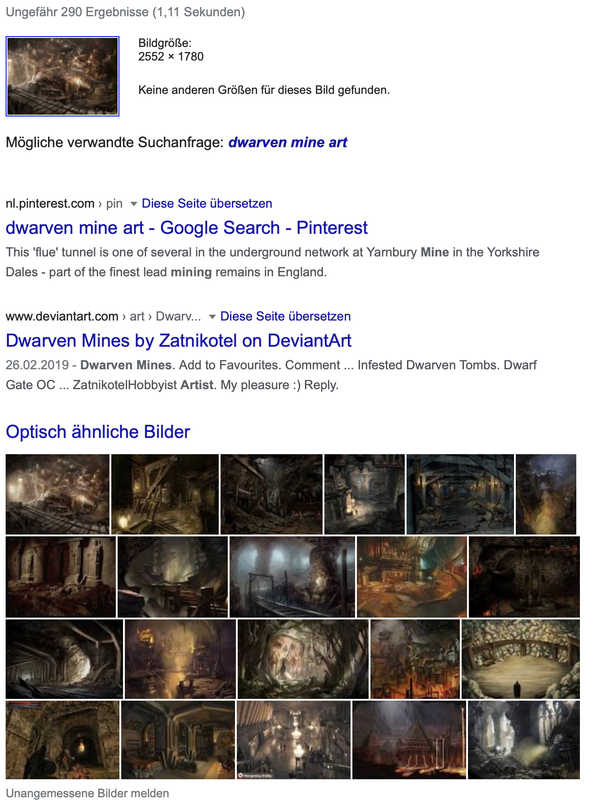
Task: Click 'Diese Seite übersetzen' for the Pinterest result
Action: point(207,204)
